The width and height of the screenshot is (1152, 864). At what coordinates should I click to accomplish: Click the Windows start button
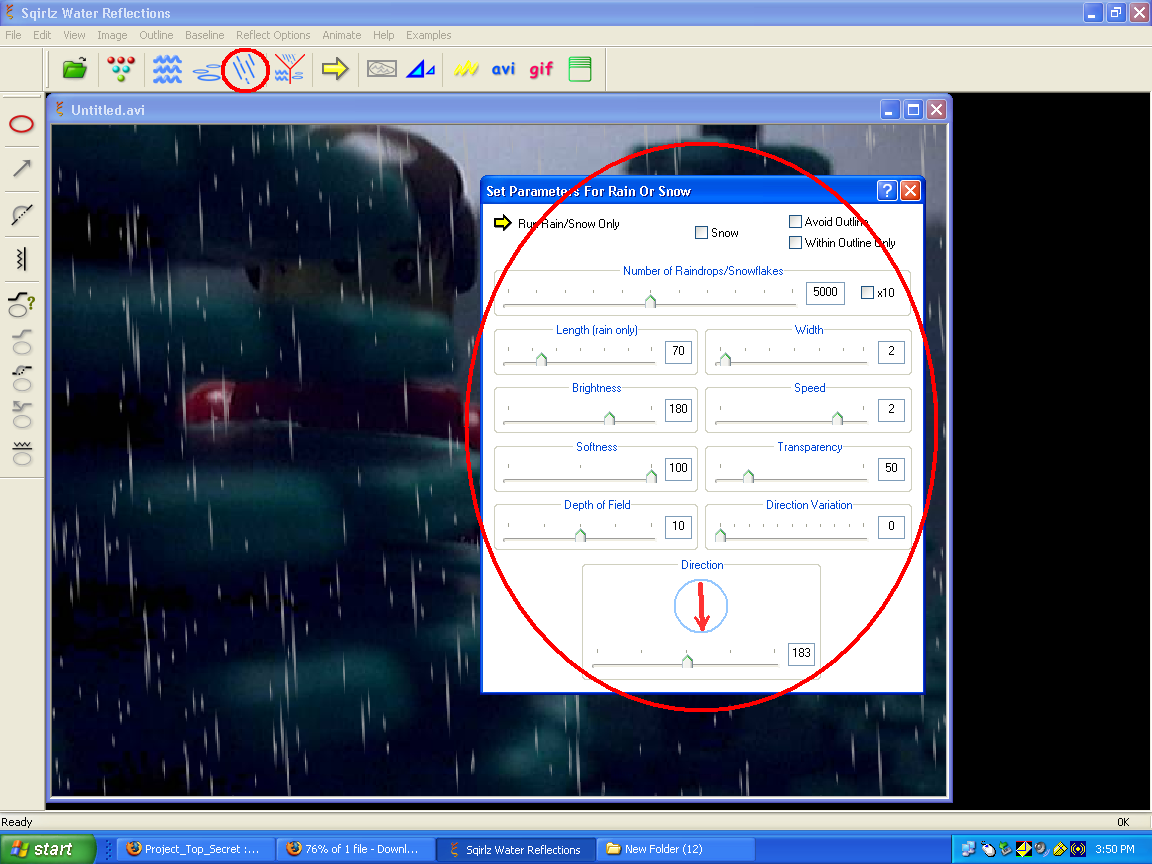click(48, 849)
